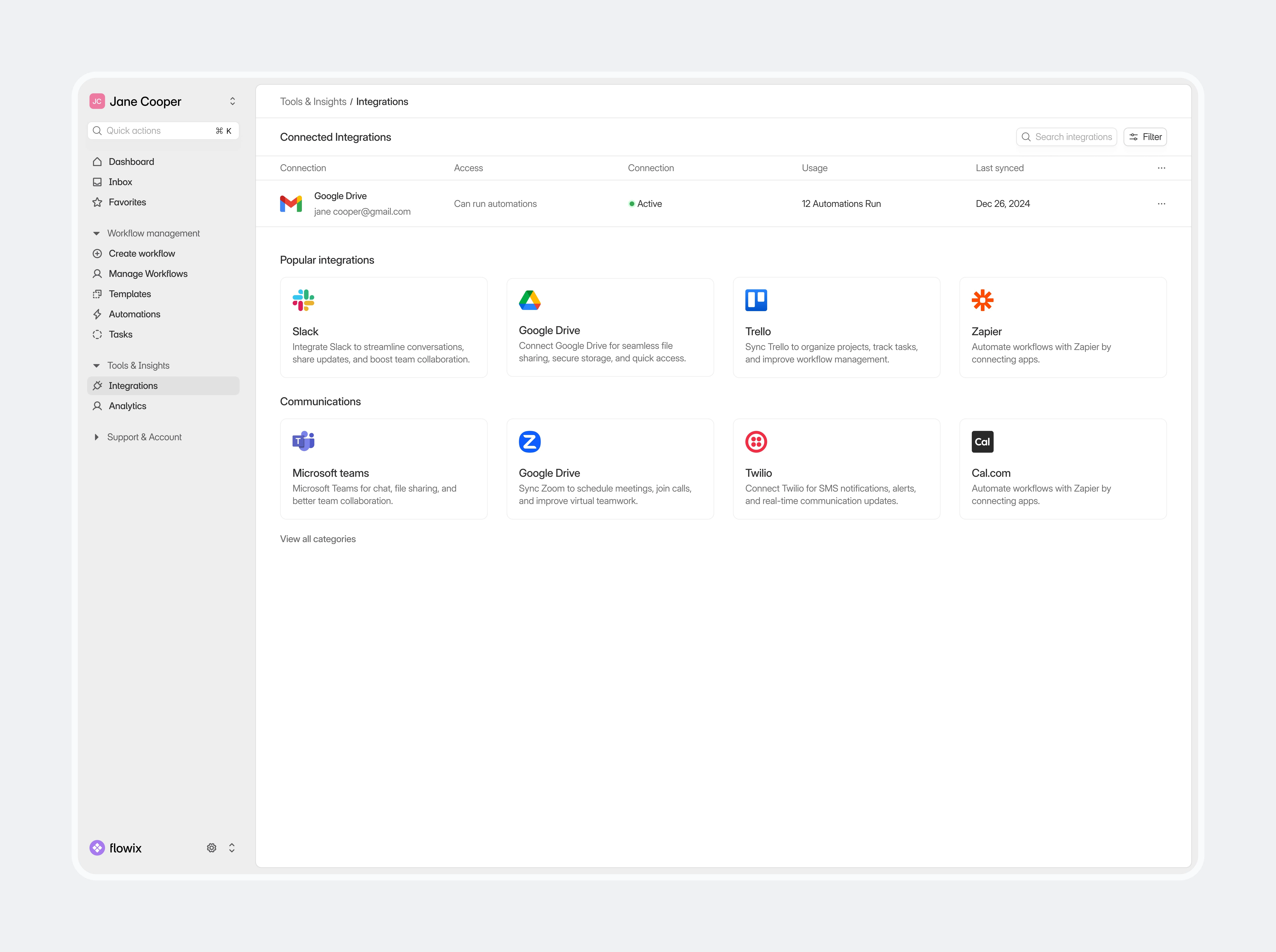Click the Cal.com integration icon
Image resolution: width=1276 pixels, height=952 pixels.
click(x=983, y=441)
